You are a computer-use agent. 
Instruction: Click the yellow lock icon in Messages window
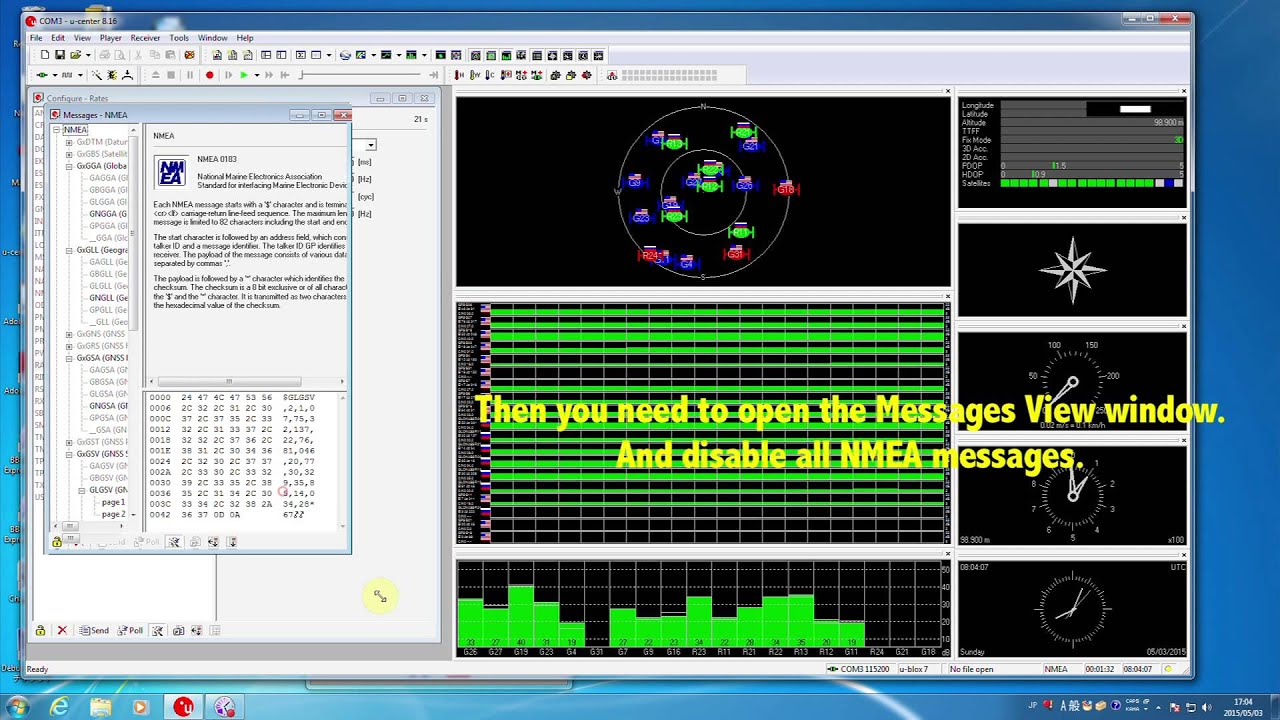57,542
